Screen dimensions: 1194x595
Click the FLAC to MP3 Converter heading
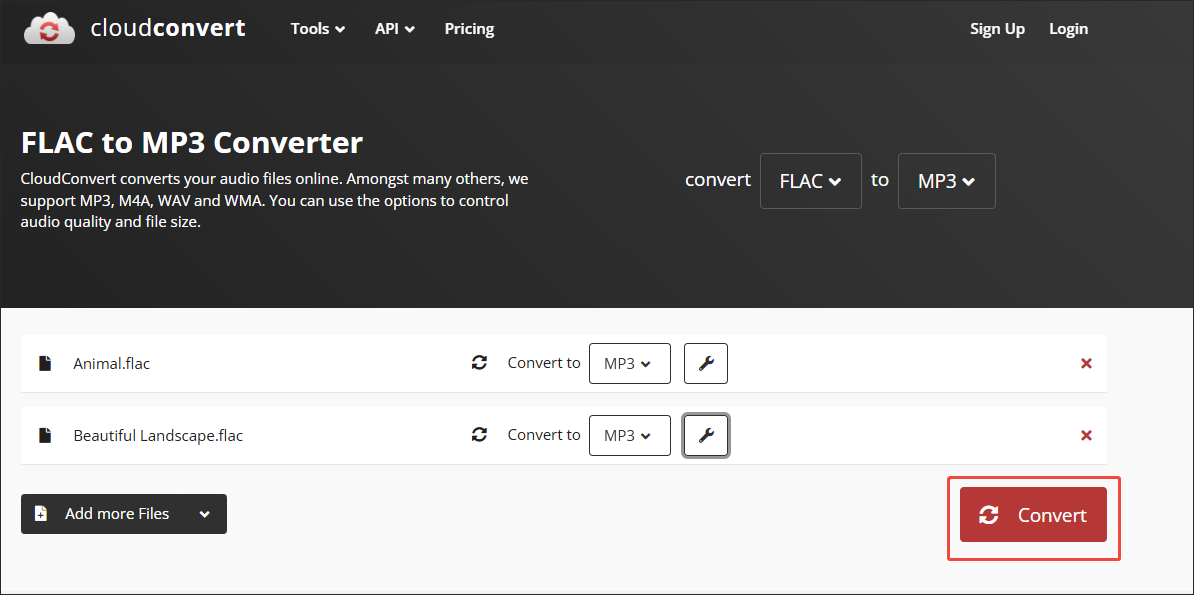click(x=192, y=142)
